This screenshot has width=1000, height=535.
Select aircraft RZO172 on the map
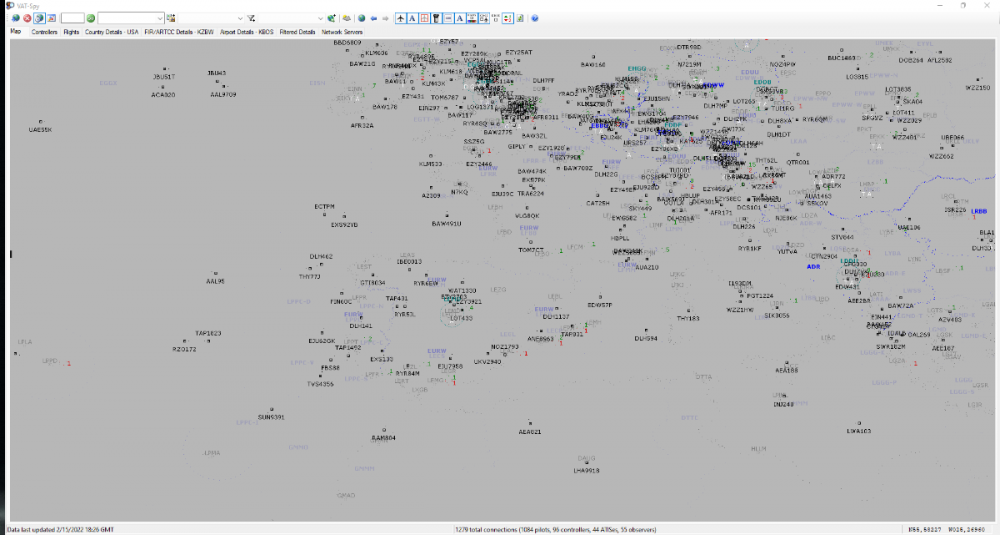click(x=184, y=349)
